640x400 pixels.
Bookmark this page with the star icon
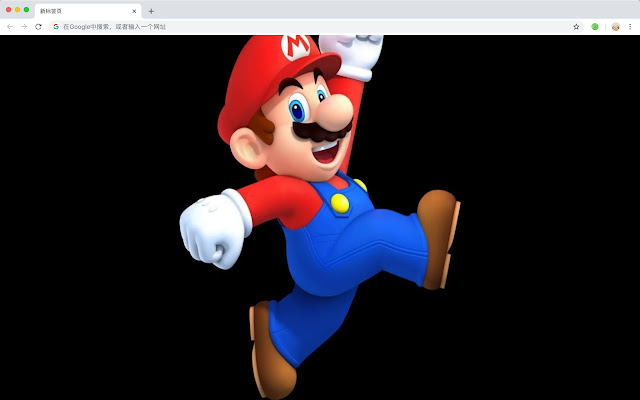pyautogui.click(x=576, y=27)
